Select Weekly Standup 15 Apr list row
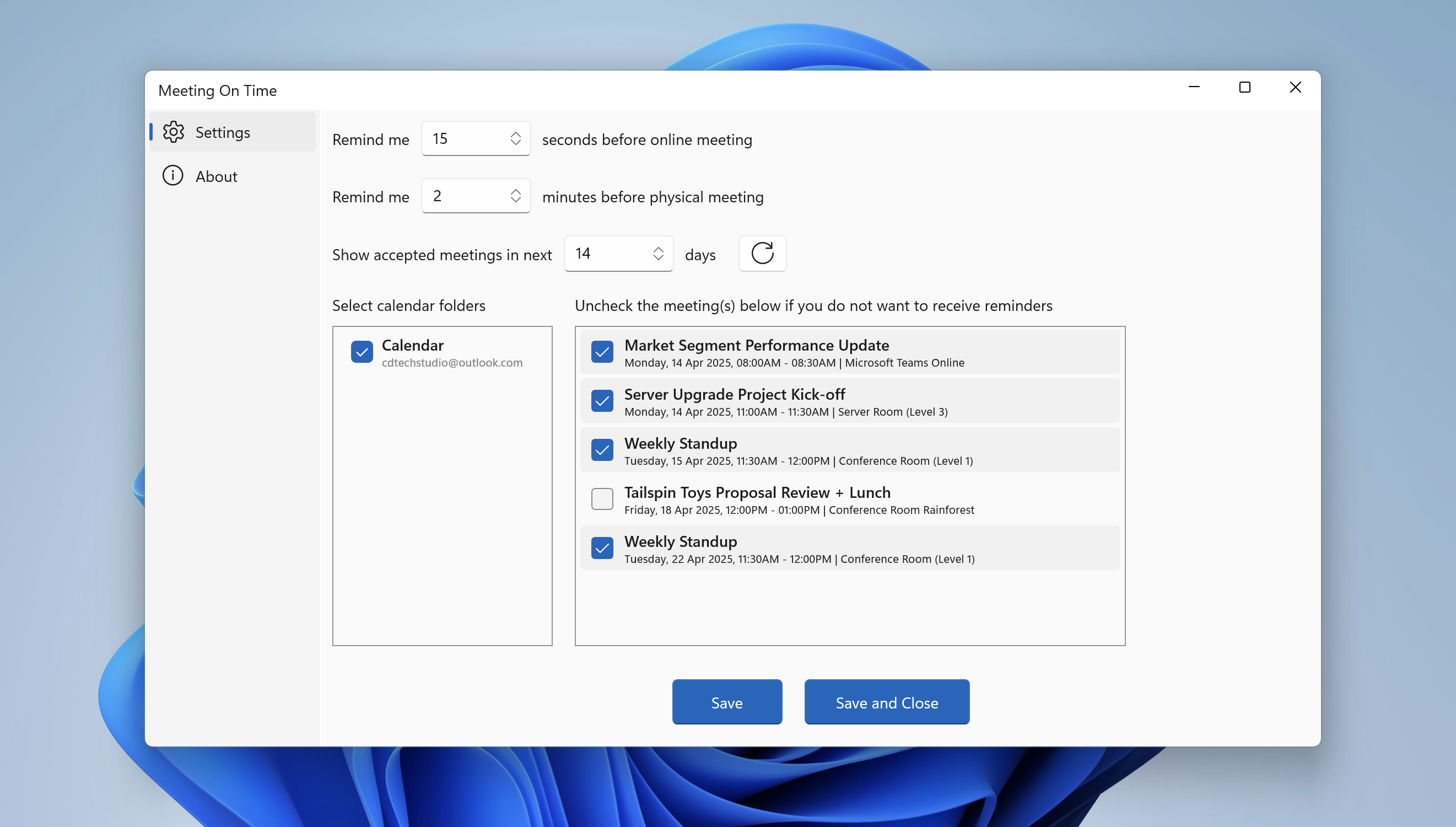Viewport: 1456px width, 827px height. coord(851,450)
